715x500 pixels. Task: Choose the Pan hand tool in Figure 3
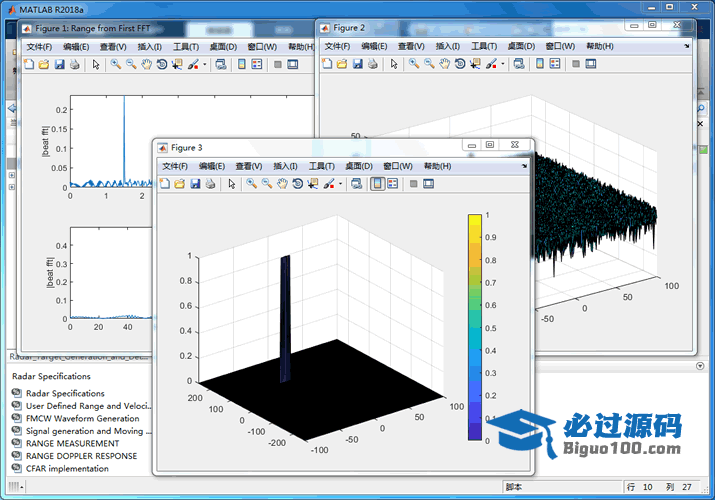click(x=282, y=184)
